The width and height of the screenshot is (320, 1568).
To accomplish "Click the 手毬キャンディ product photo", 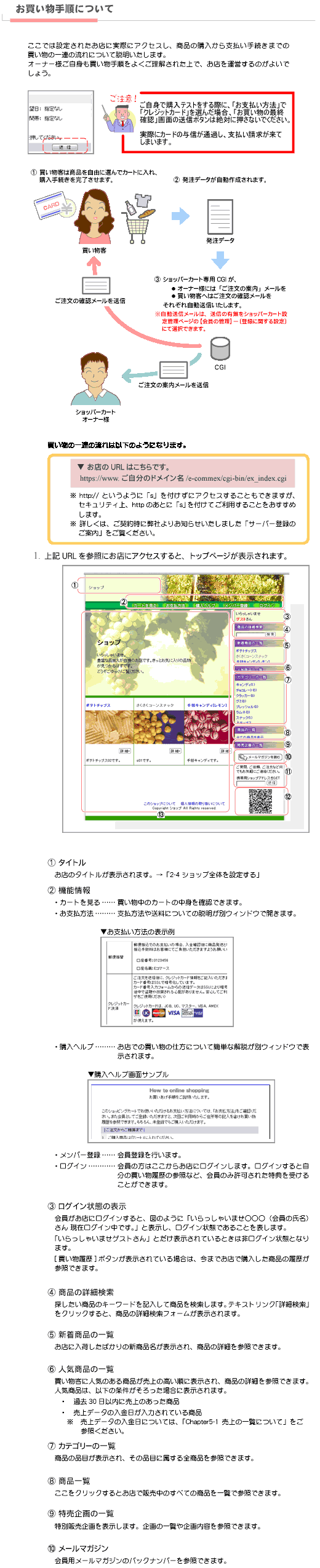I will (207, 727).
